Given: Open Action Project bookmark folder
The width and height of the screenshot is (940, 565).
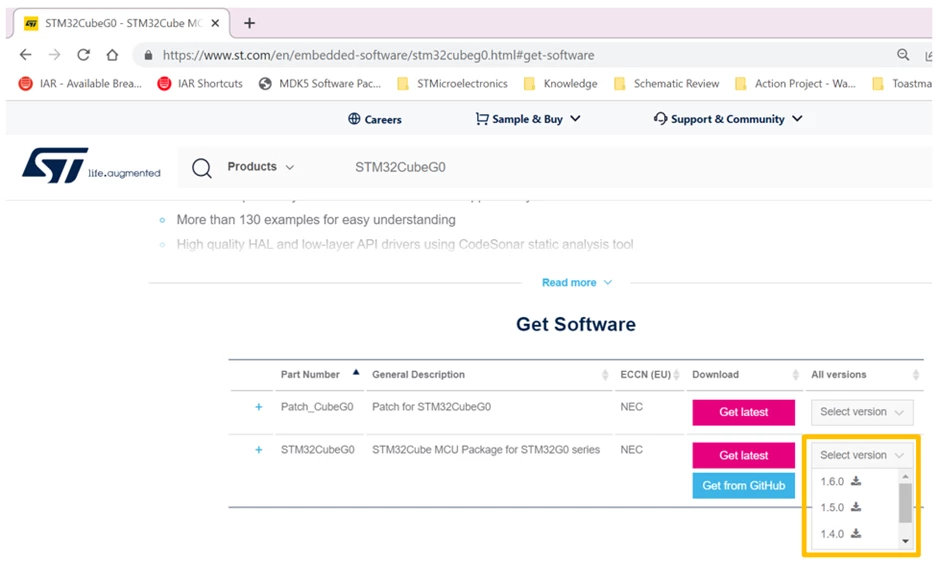Looking at the screenshot, I should 795,83.
